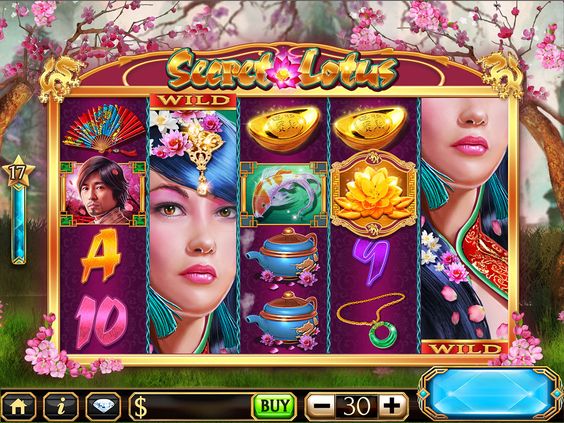Click the dollar balance display

pyautogui.click(x=191, y=406)
